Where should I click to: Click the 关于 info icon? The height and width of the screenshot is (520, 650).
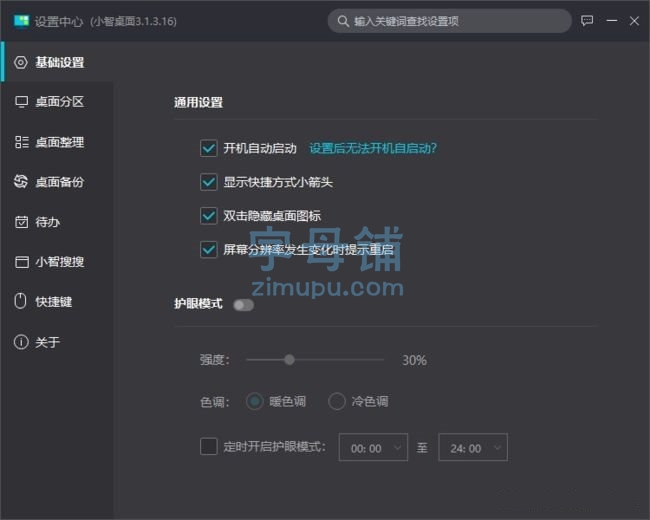point(21,342)
